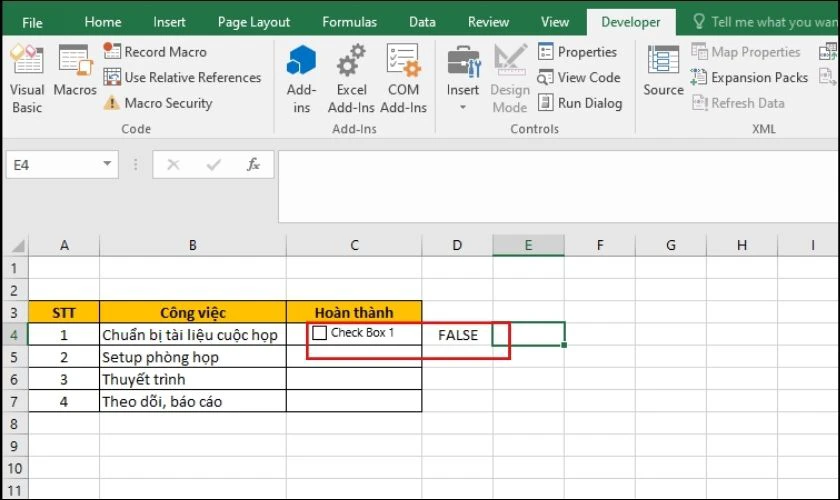Viewport: 840px width, 500px height.
Task: Select cell Setup phòng họp
Action: 193,357
